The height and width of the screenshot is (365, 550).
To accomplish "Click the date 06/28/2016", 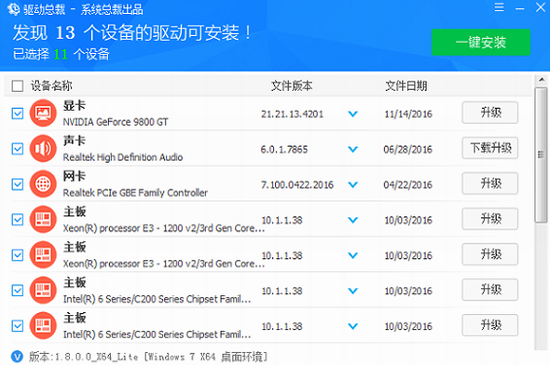I will (x=408, y=150).
